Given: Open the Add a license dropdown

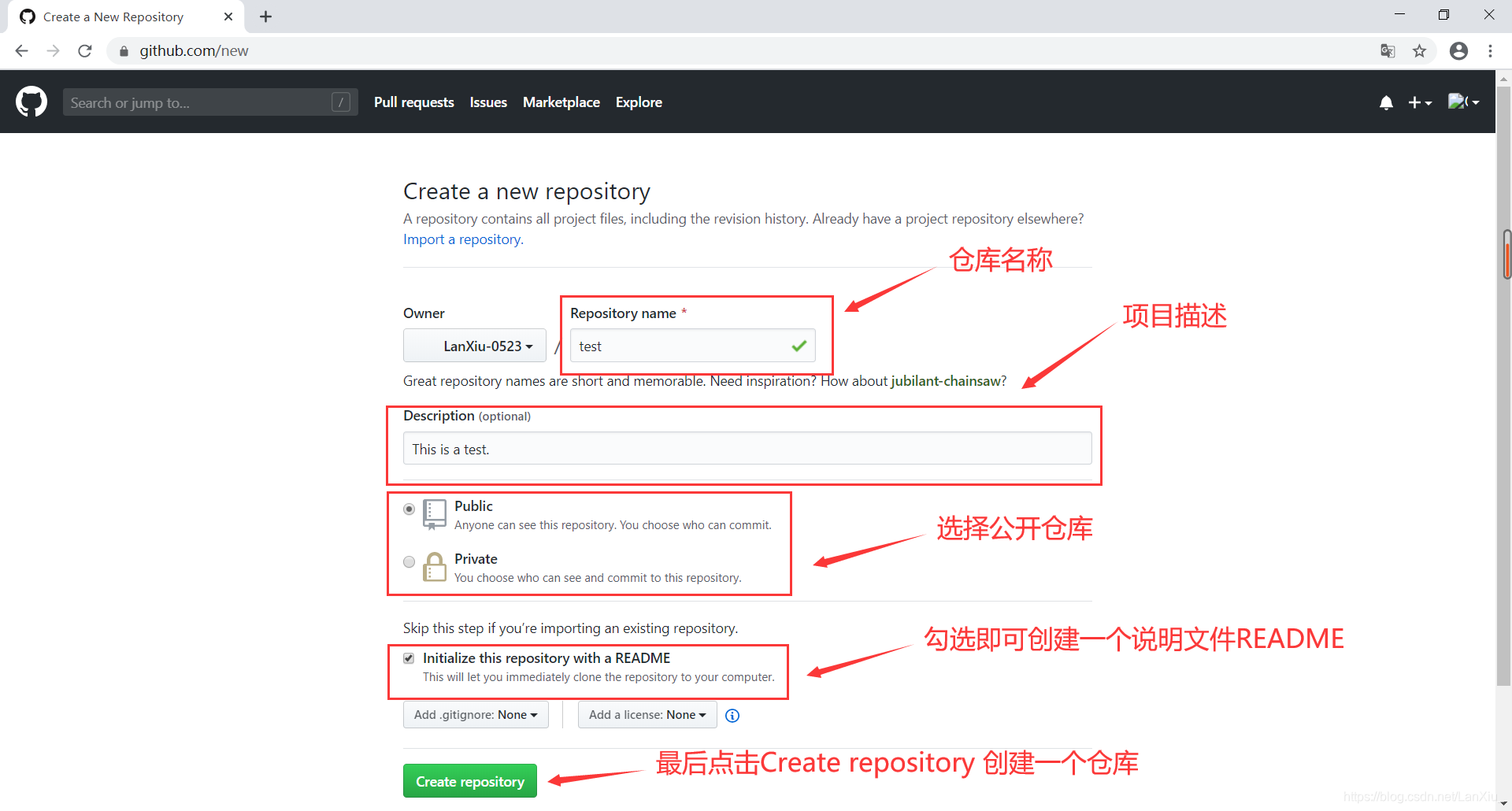Looking at the screenshot, I should pyautogui.click(x=647, y=715).
